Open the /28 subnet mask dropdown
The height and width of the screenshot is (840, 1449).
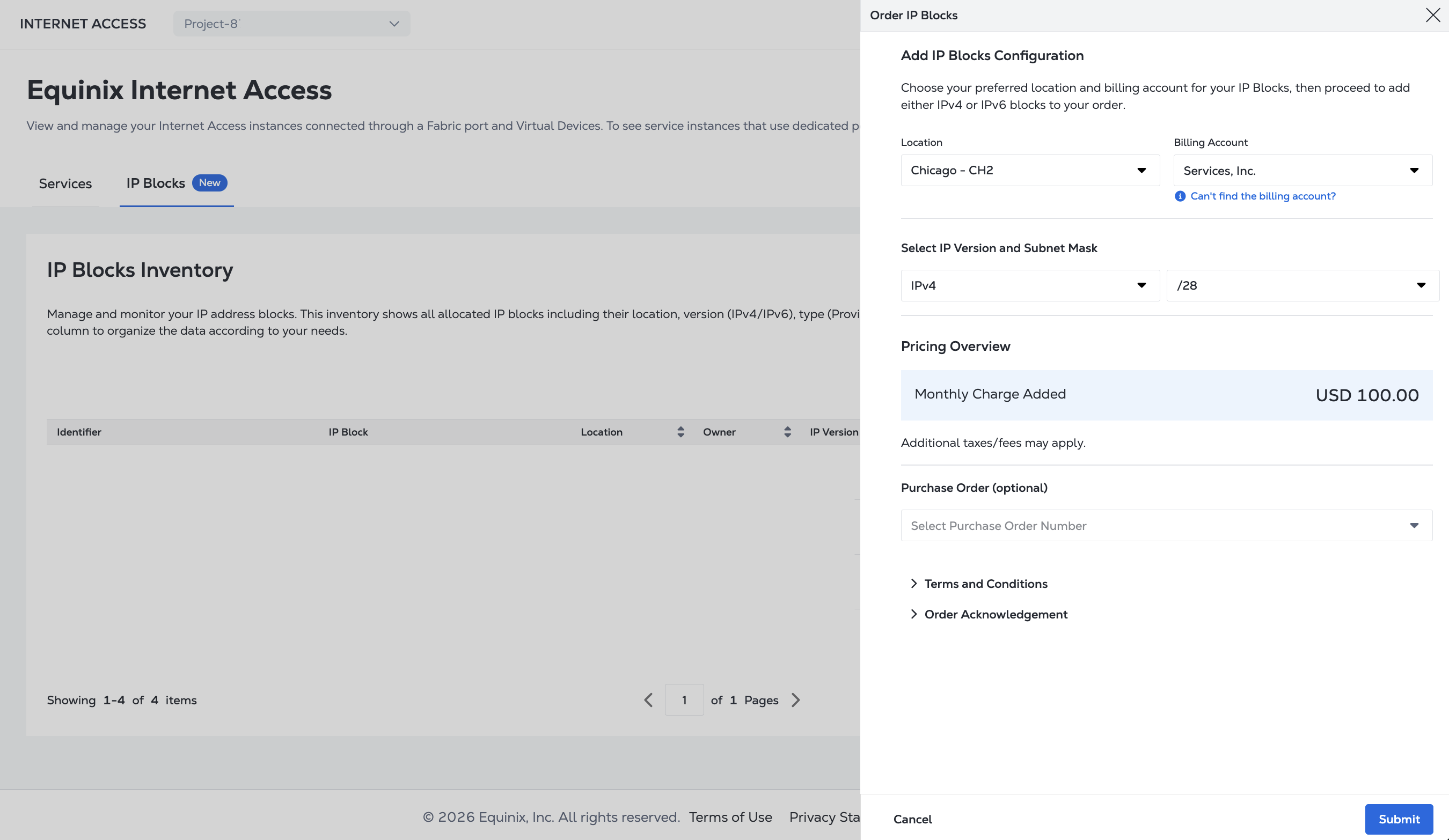click(x=1302, y=285)
